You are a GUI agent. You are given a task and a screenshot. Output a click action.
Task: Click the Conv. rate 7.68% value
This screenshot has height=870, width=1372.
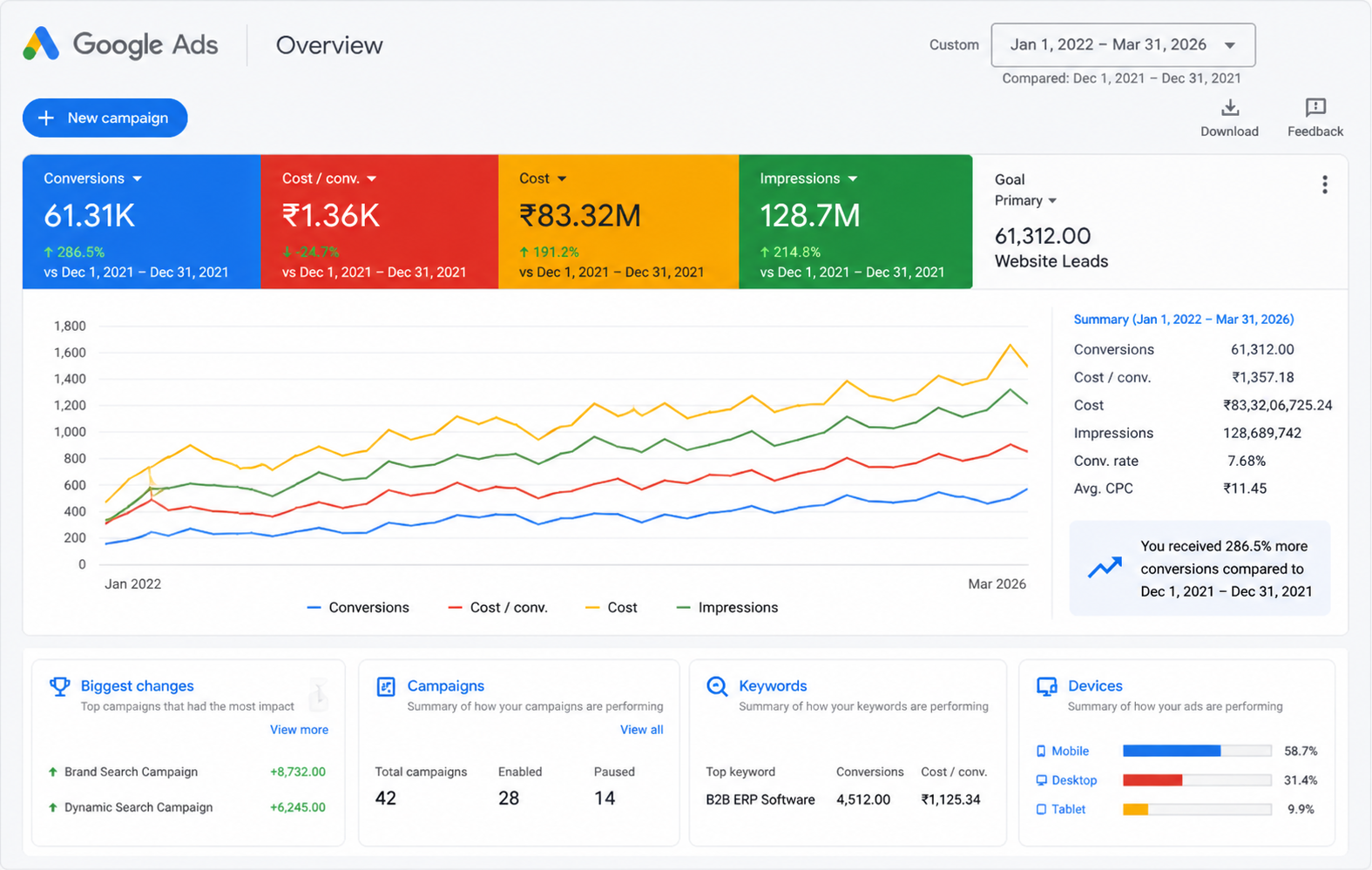[1247, 461]
